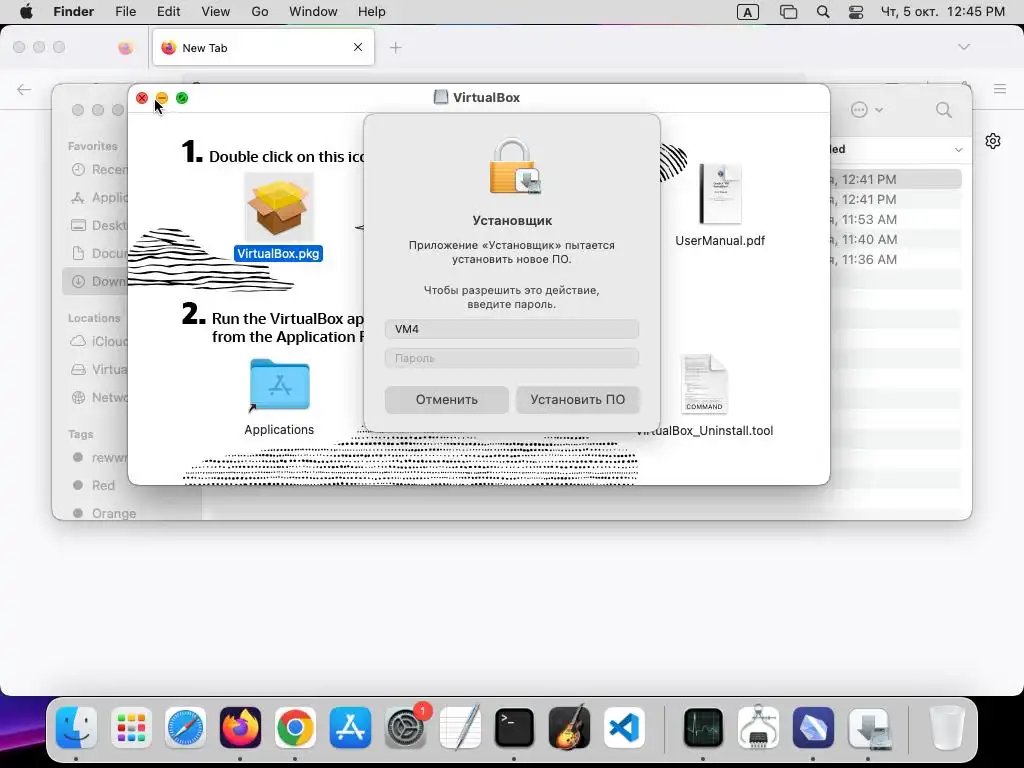1024x768 pixels.
Task: Open iCloud Drive in Finder sidebar
Action: [99, 341]
